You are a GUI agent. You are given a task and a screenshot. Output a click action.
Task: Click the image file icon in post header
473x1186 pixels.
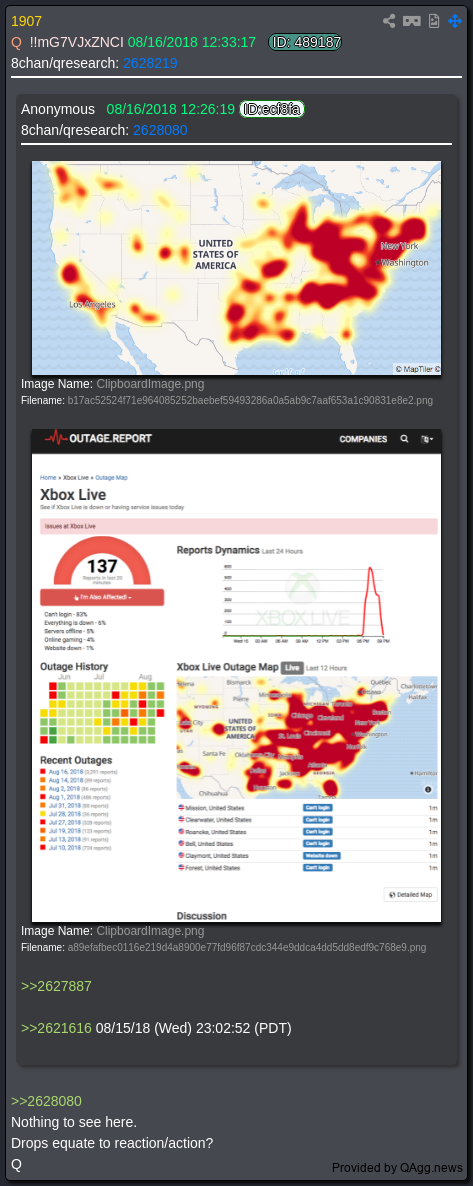[434, 21]
